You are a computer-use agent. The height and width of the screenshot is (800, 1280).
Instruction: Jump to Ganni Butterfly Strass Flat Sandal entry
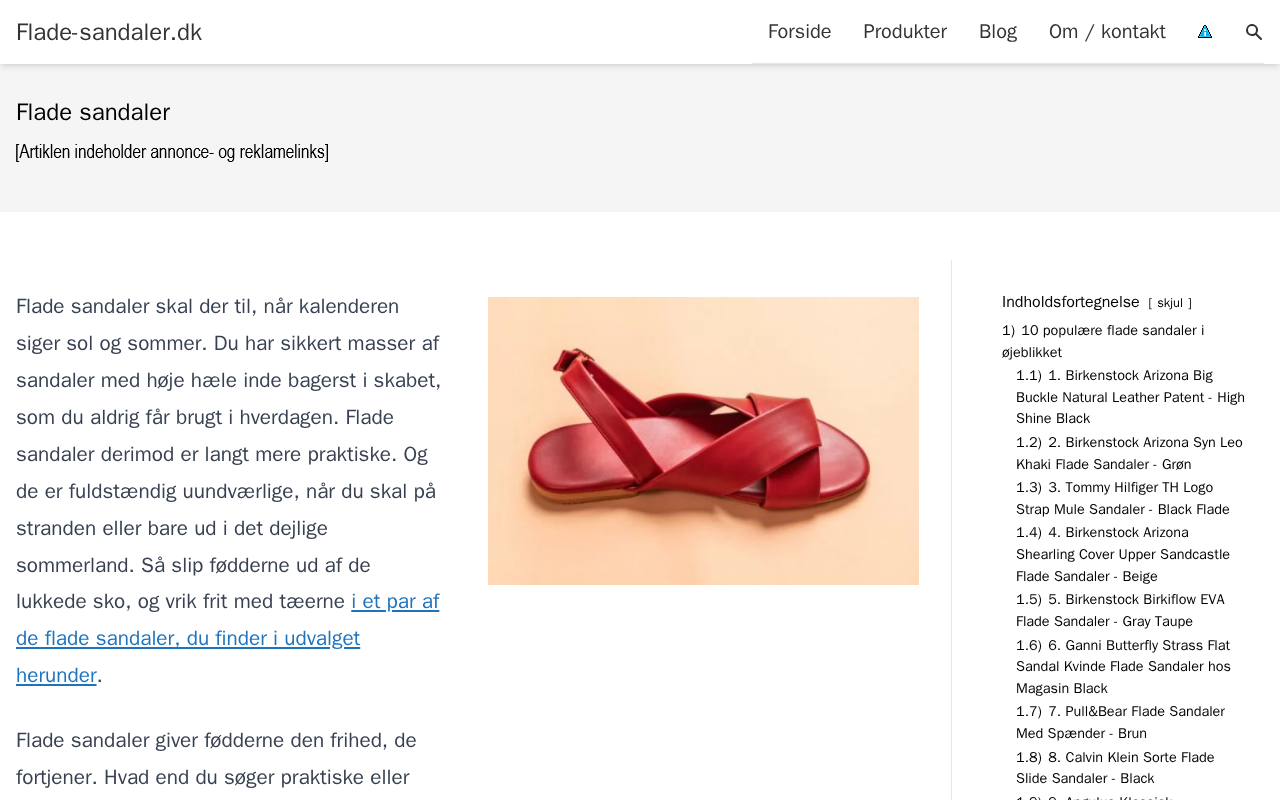coord(1123,667)
